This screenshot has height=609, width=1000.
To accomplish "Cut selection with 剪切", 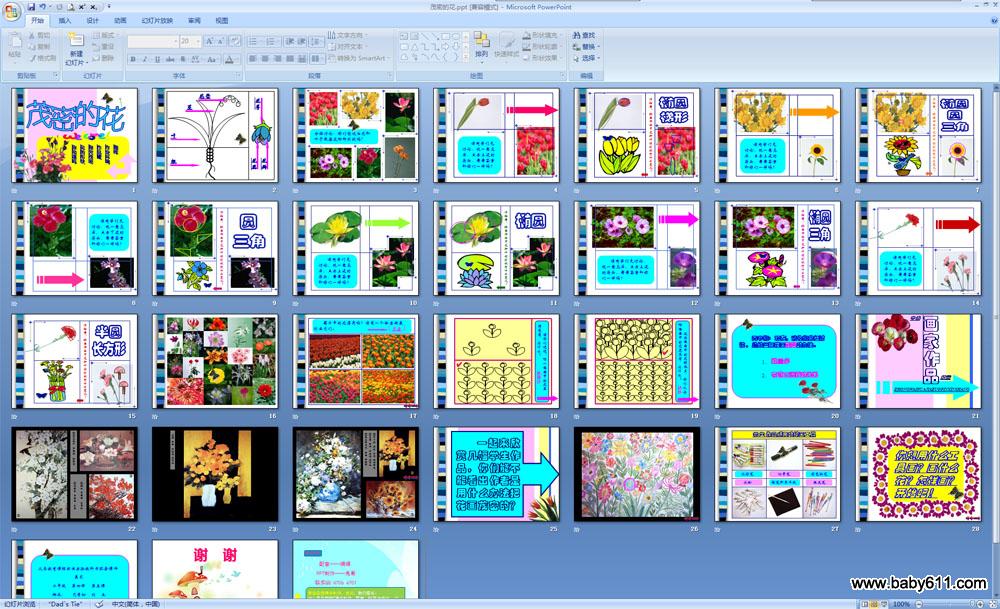I will [x=40, y=36].
